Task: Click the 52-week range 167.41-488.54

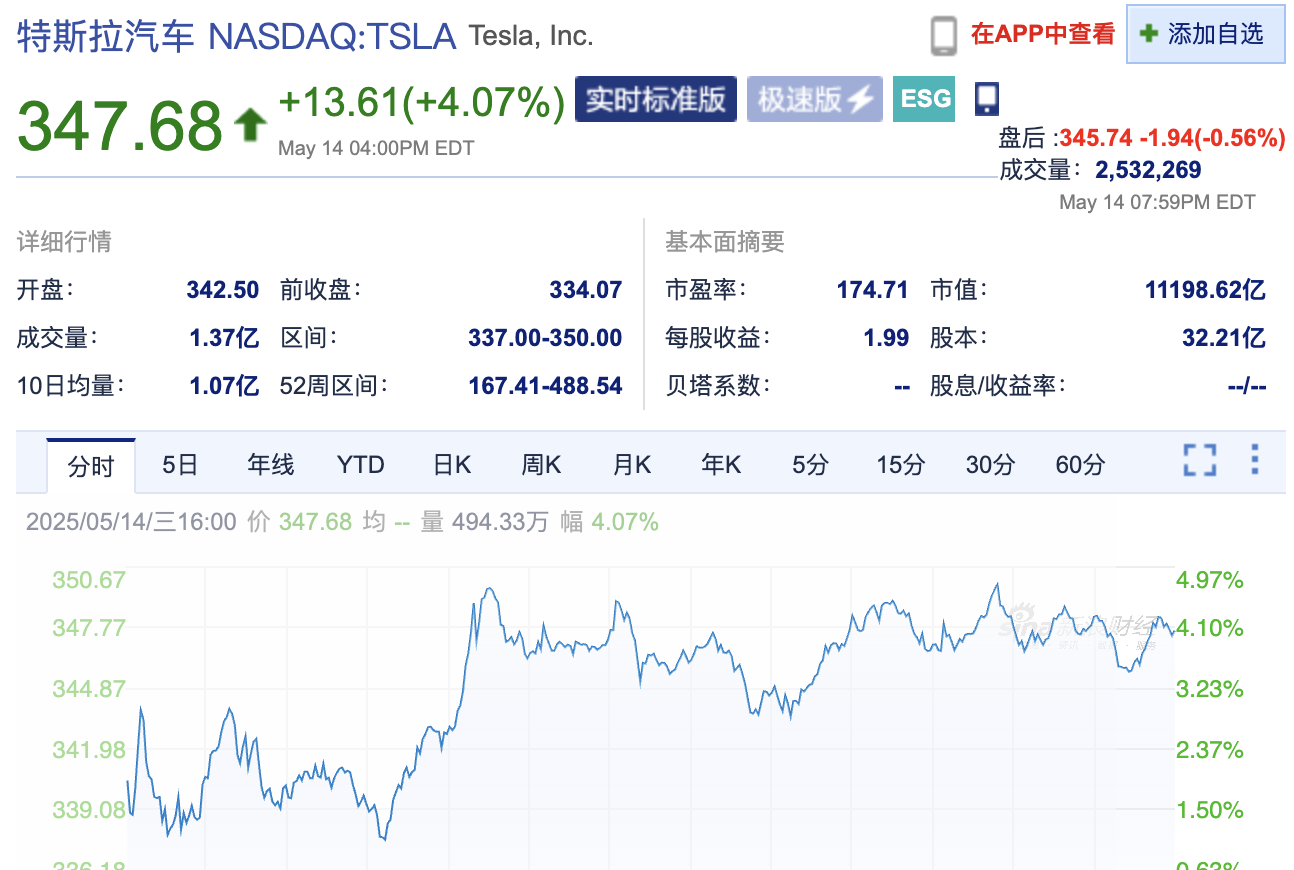Action: [x=545, y=385]
